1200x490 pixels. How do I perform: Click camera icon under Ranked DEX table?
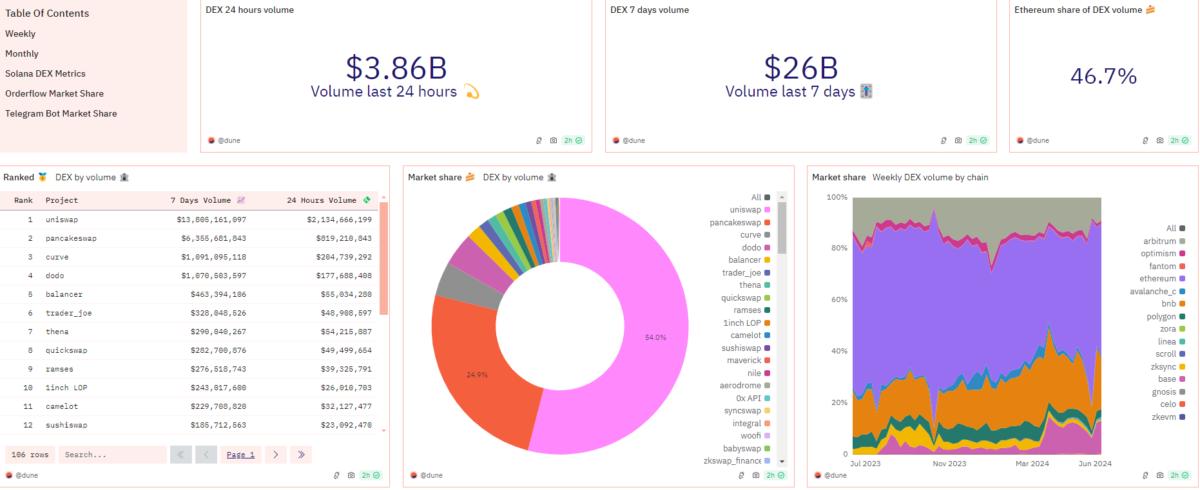click(351, 475)
